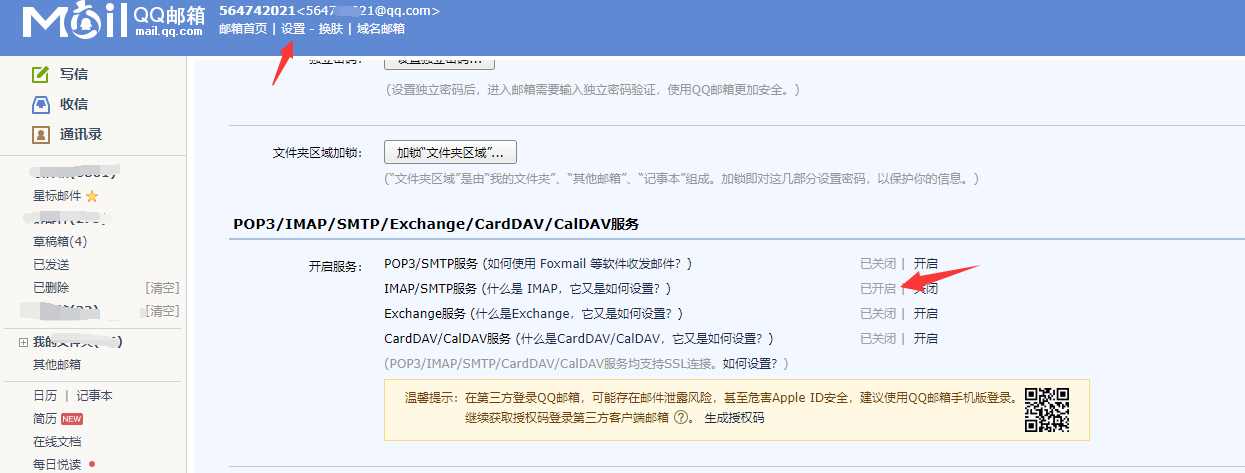The width and height of the screenshot is (1245, 473).
Task: Open the 域名邮箱 link
Action: pos(381,29)
